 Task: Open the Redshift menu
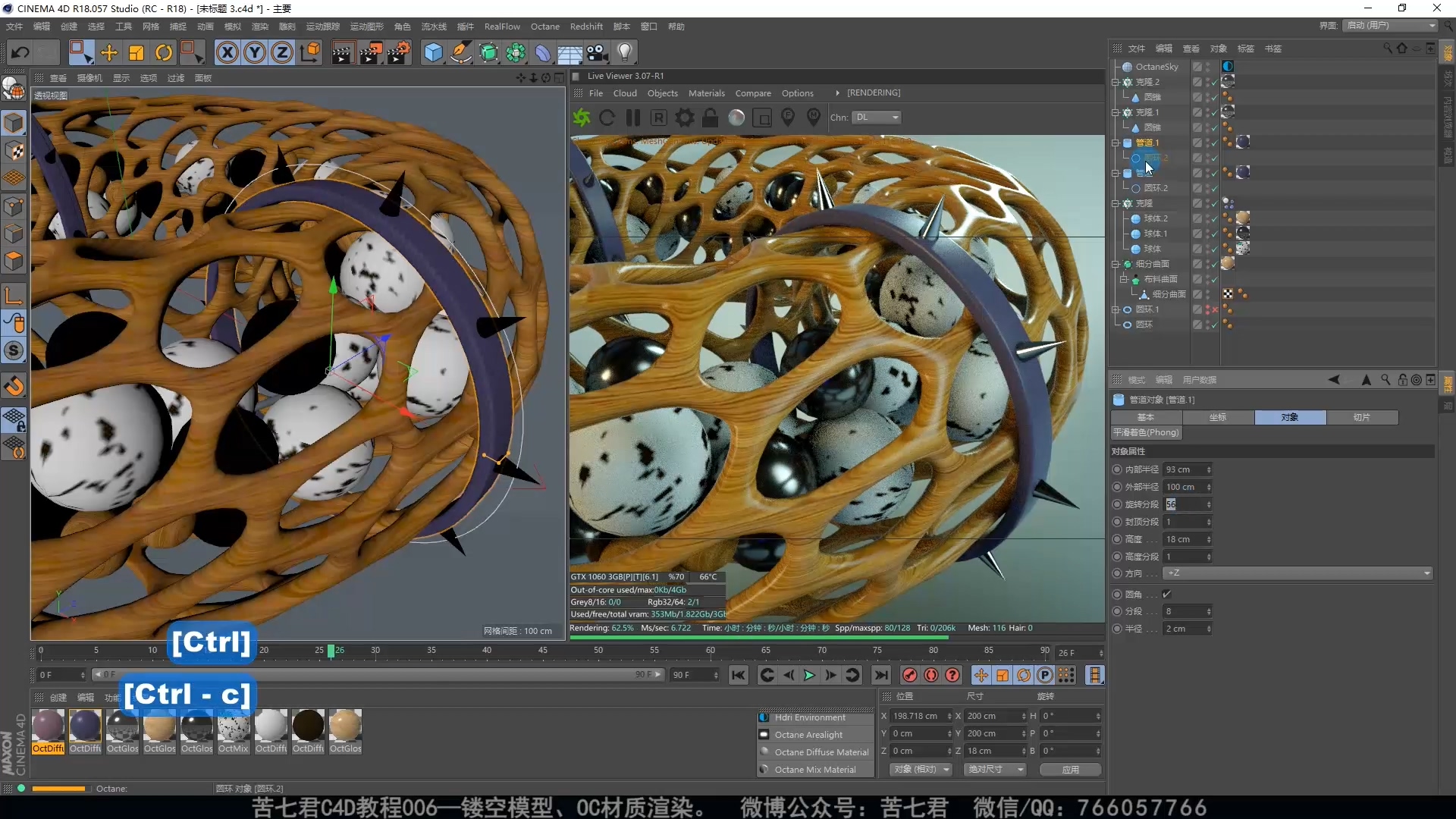[x=586, y=27]
